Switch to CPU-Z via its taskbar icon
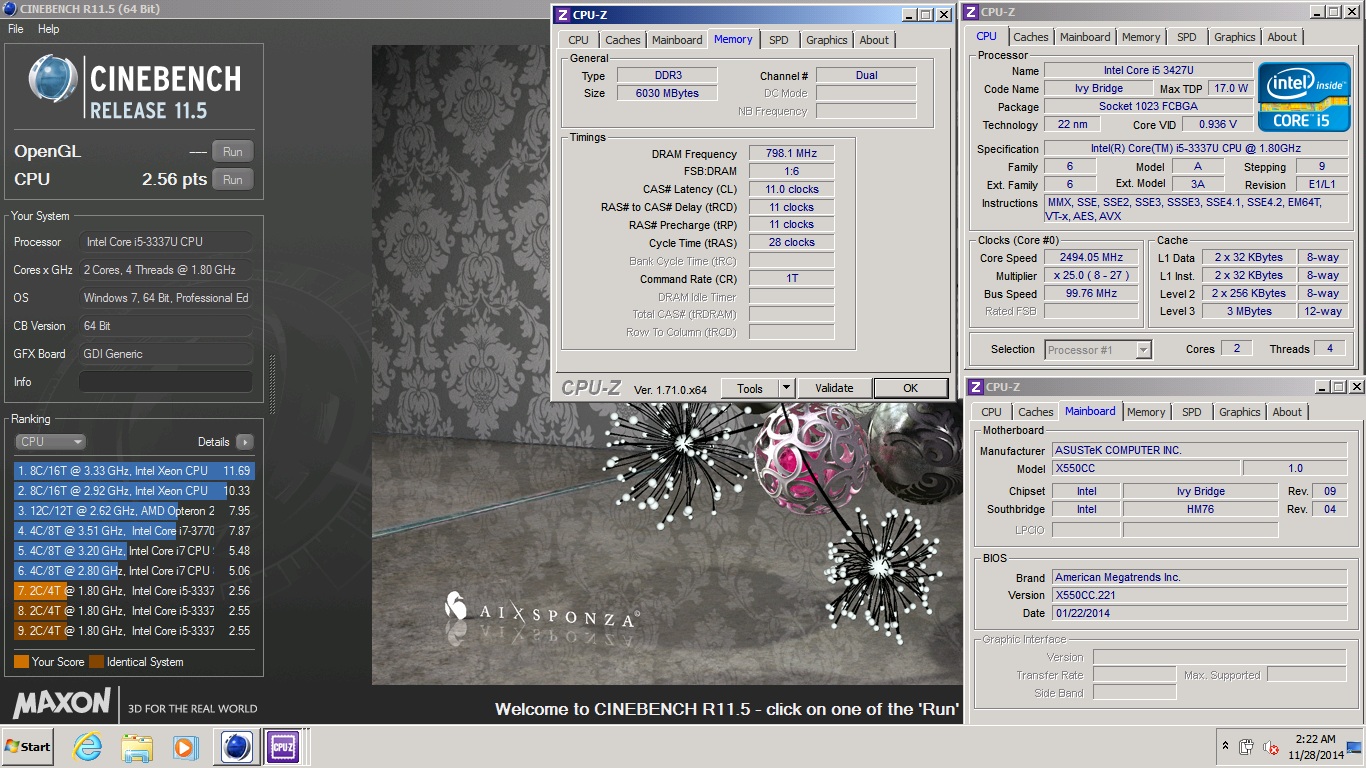This screenshot has width=1366, height=768. (x=282, y=746)
